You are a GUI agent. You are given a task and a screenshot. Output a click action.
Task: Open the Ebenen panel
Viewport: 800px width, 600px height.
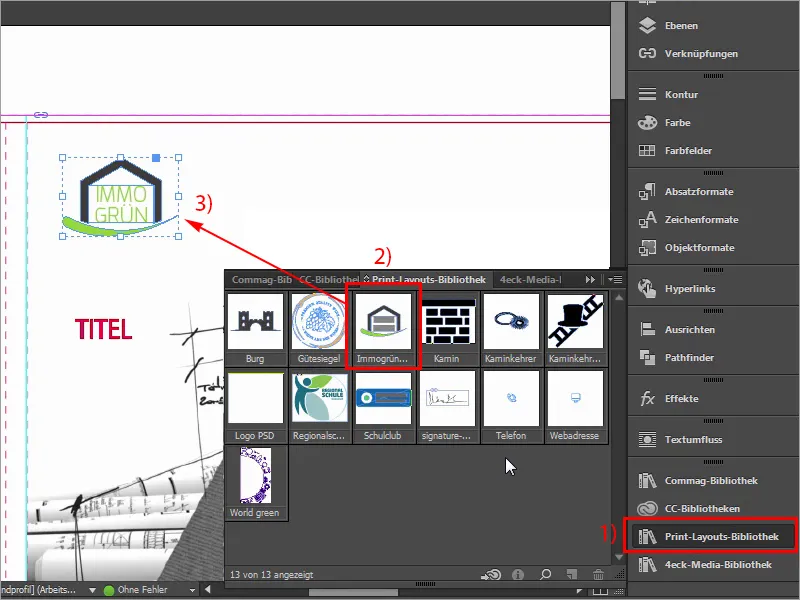[x=679, y=25]
